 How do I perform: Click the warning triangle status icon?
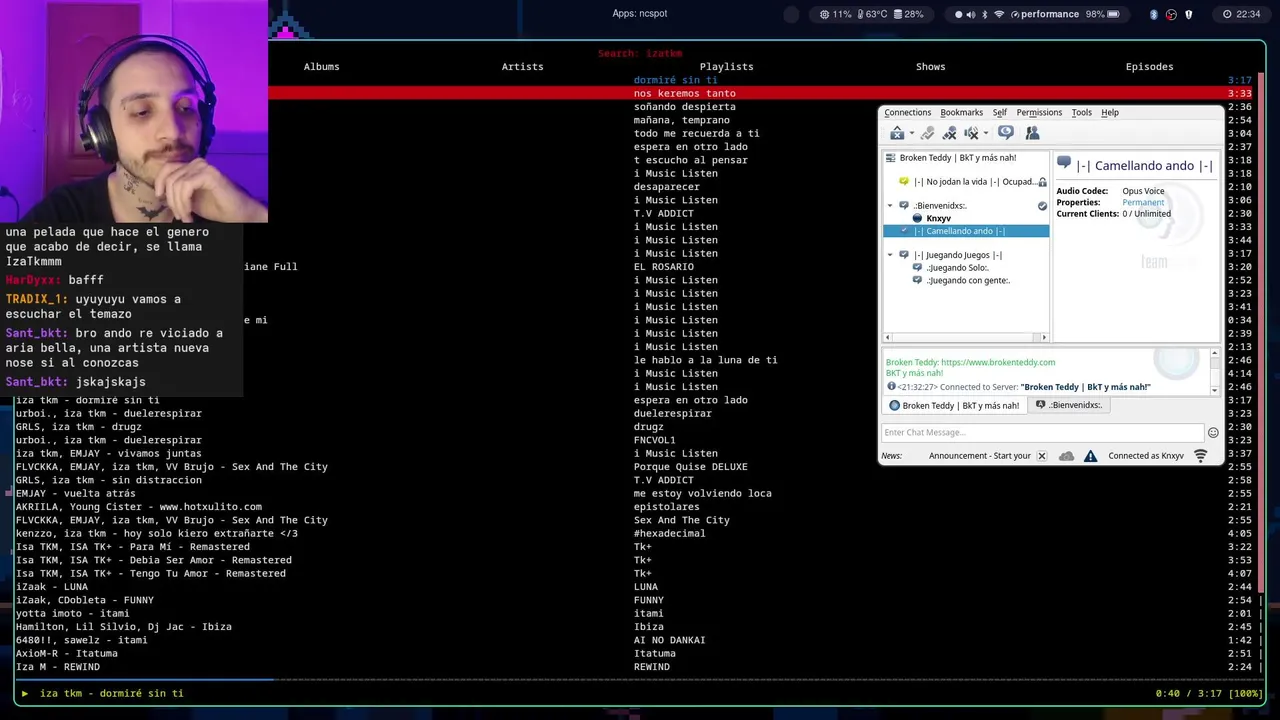[1090, 456]
